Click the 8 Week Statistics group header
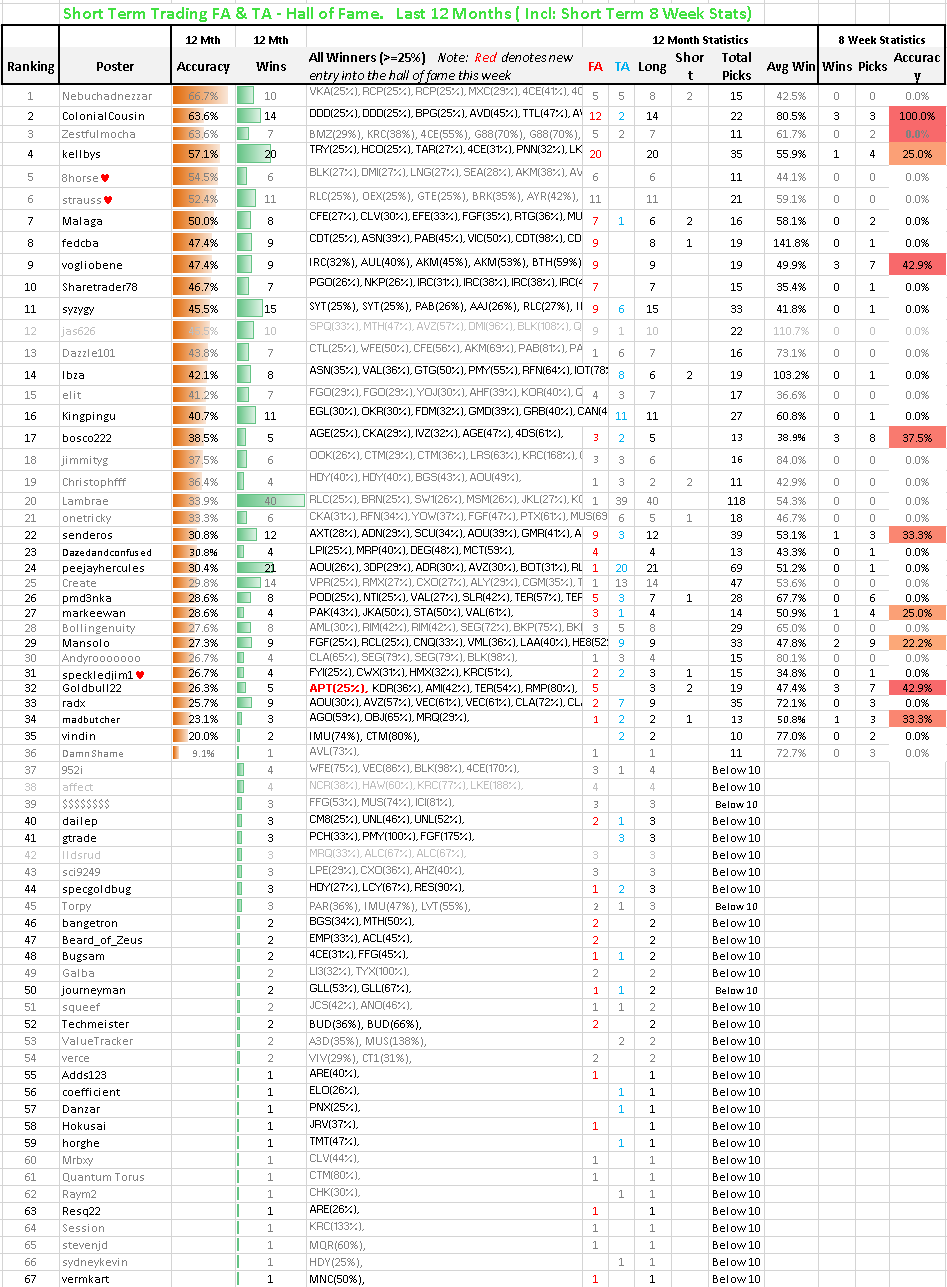The height and width of the screenshot is (1287, 947). tap(881, 39)
